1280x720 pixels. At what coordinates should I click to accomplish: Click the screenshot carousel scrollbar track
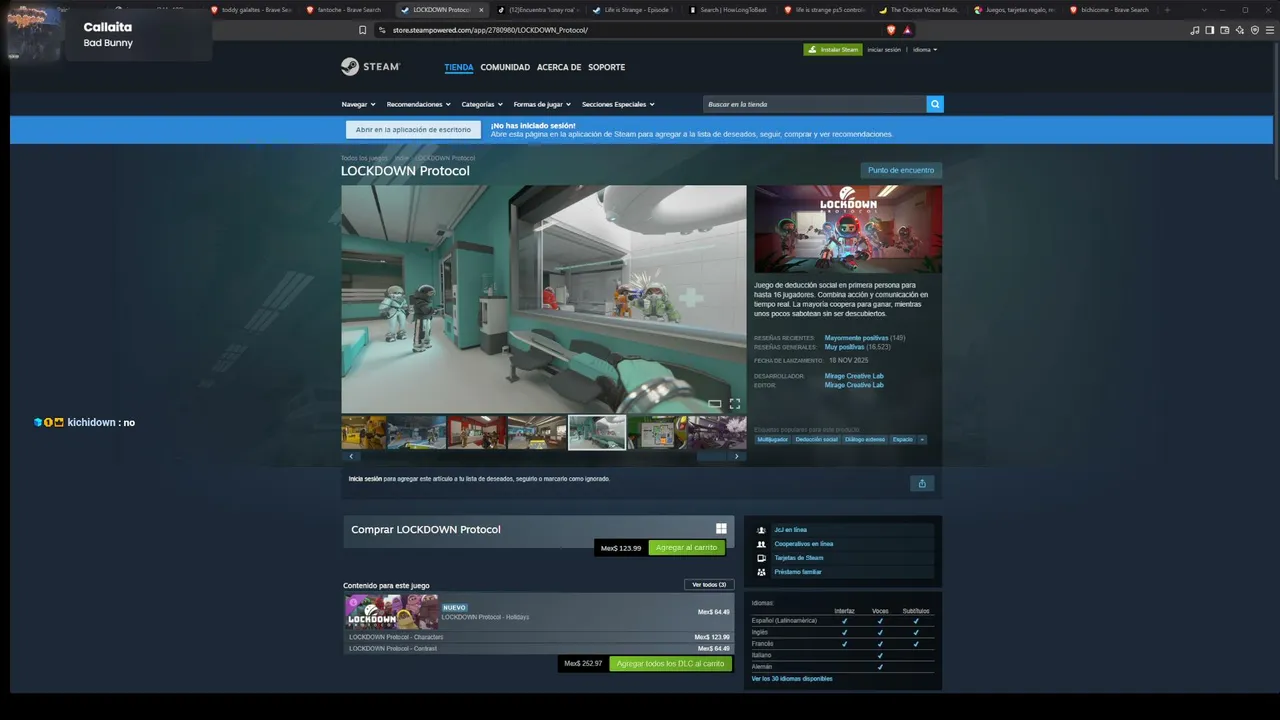[x=544, y=456]
